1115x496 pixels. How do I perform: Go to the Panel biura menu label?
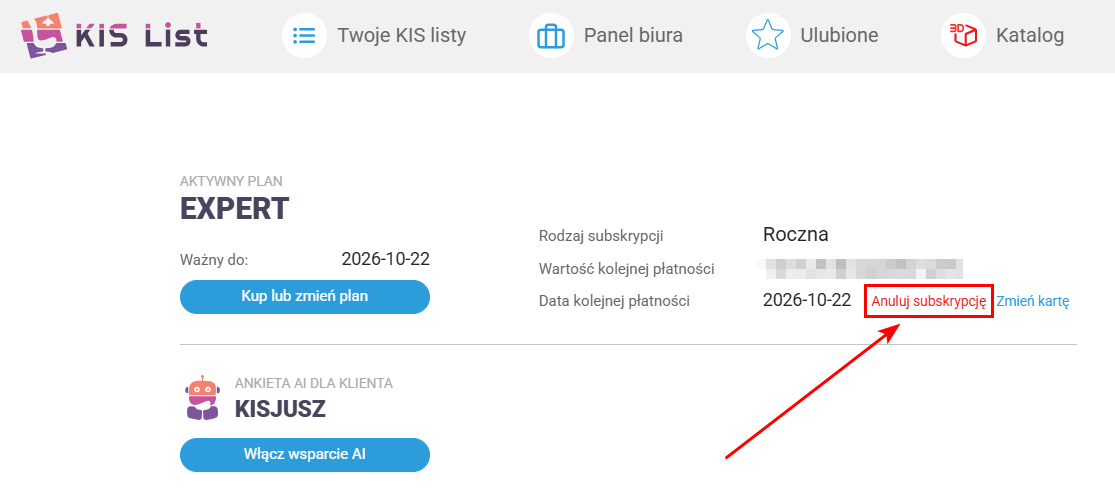[x=633, y=36]
